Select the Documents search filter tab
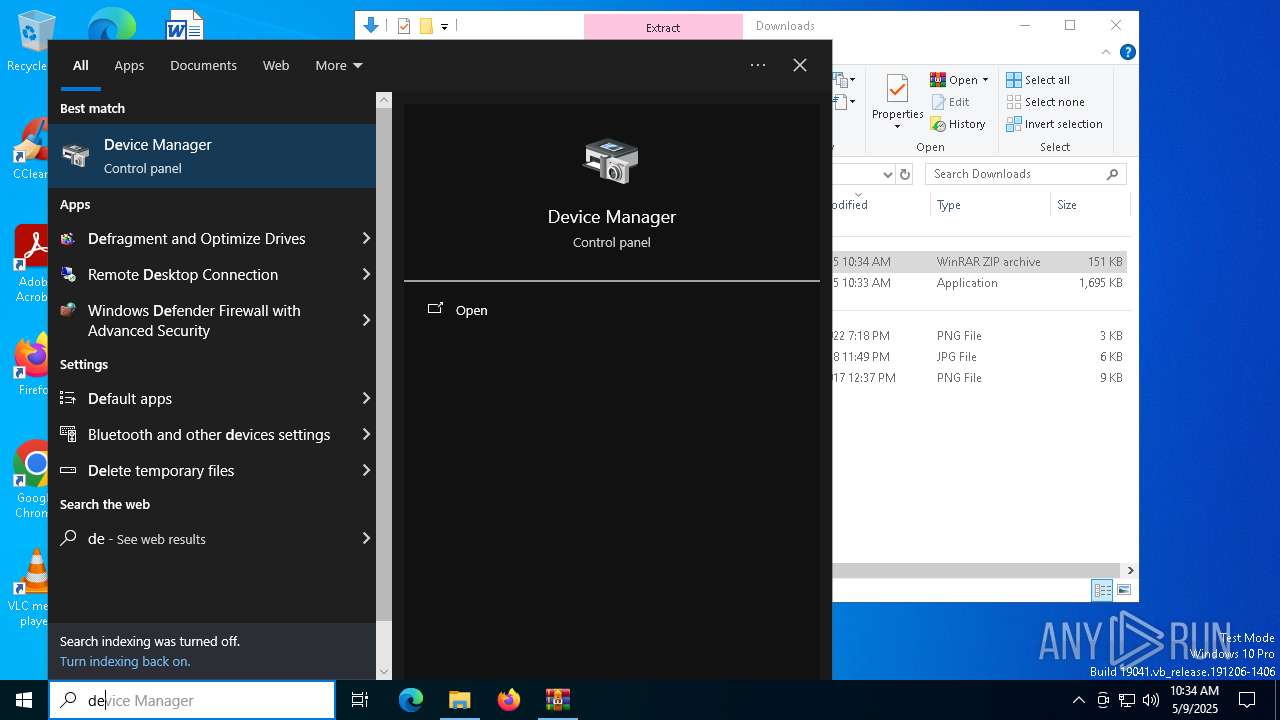1280x720 pixels. pos(203,65)
